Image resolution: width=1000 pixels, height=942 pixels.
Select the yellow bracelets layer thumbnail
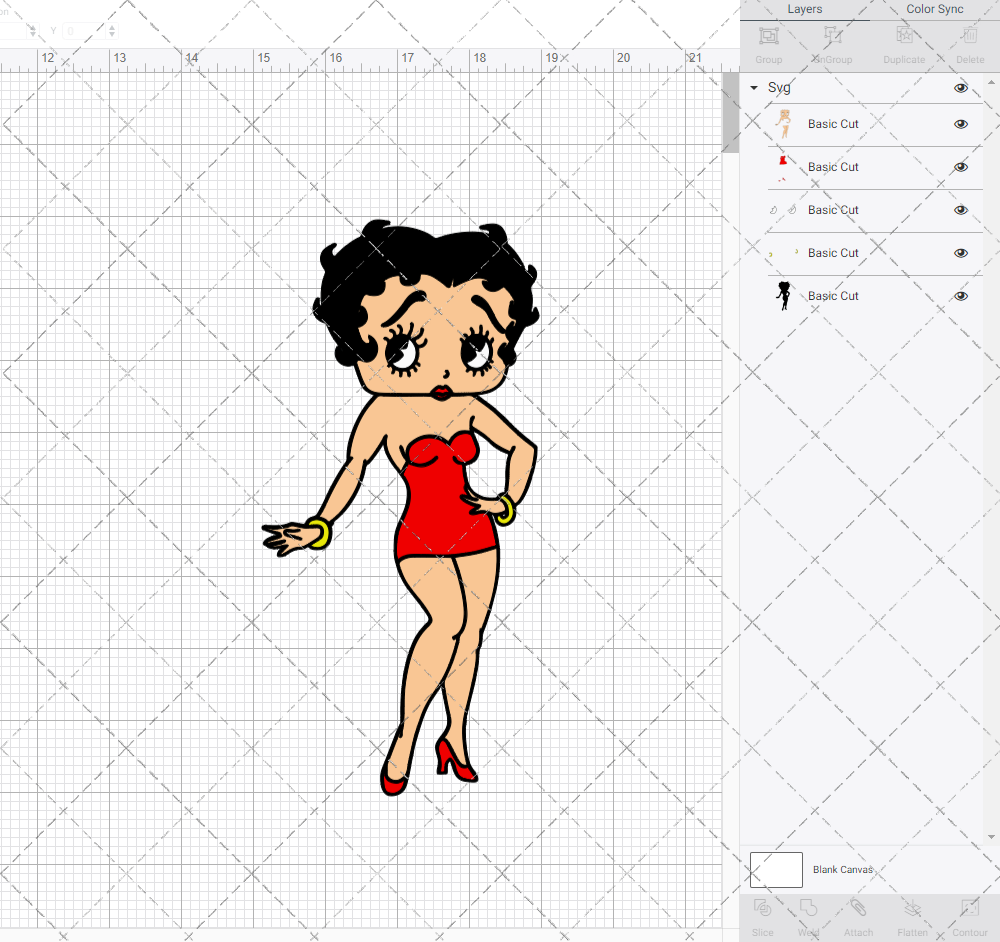[x=784, y=253]
